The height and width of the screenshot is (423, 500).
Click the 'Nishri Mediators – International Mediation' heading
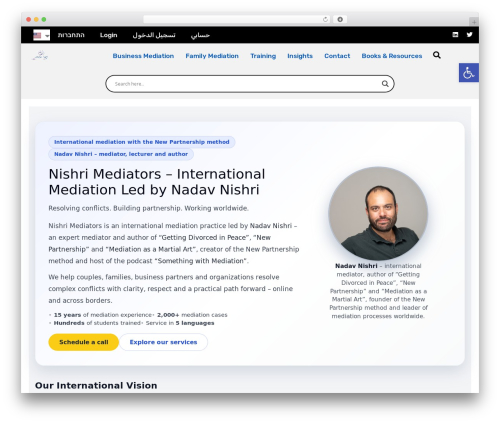(x=157, y=182)
